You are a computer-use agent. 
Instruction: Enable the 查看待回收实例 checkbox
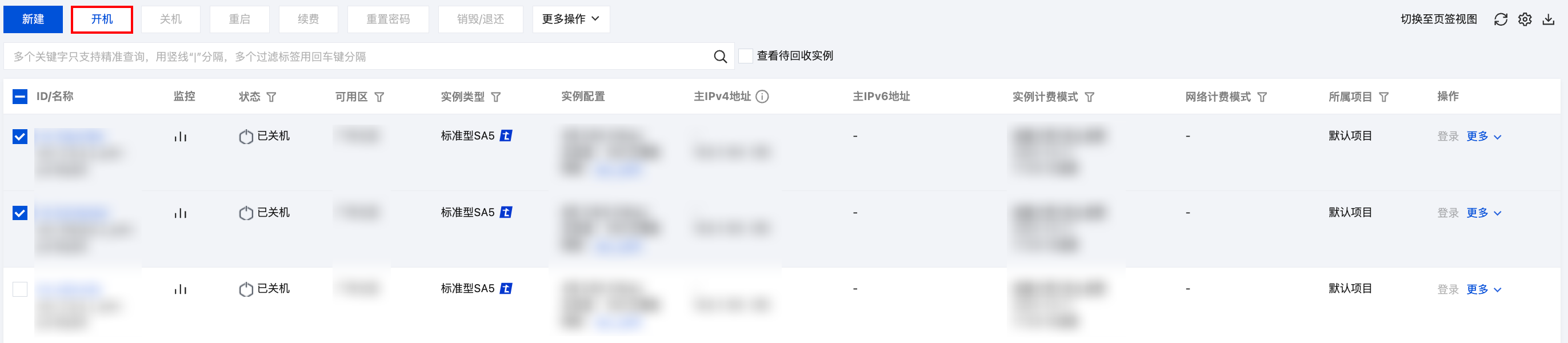tap(746, 56)
